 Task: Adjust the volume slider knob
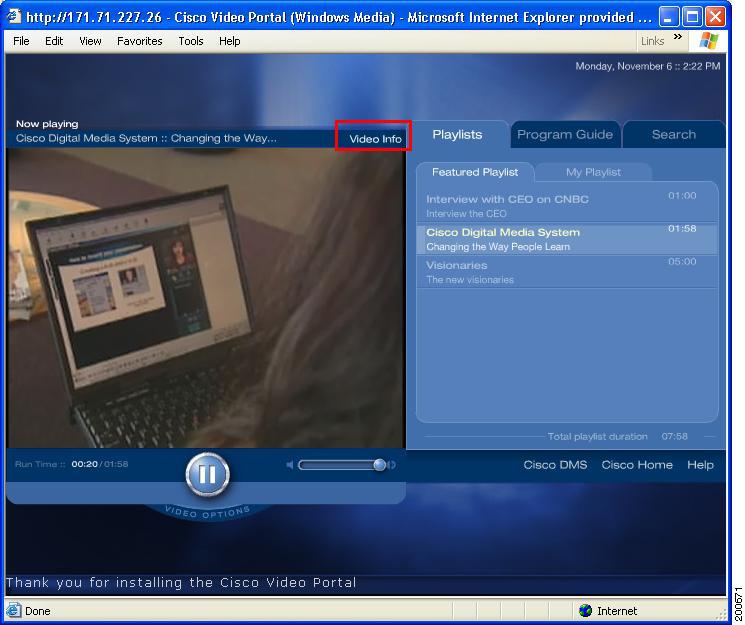tap(379, 465)
